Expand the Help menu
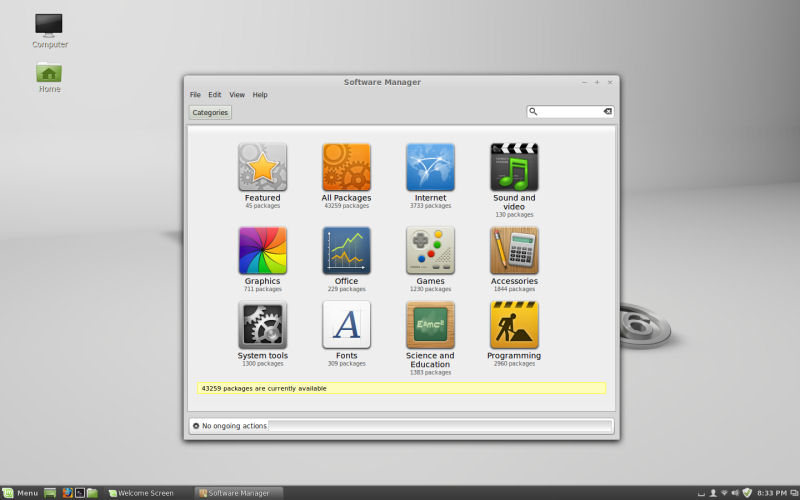Viewport: 800px width, 500px height. 260,95
